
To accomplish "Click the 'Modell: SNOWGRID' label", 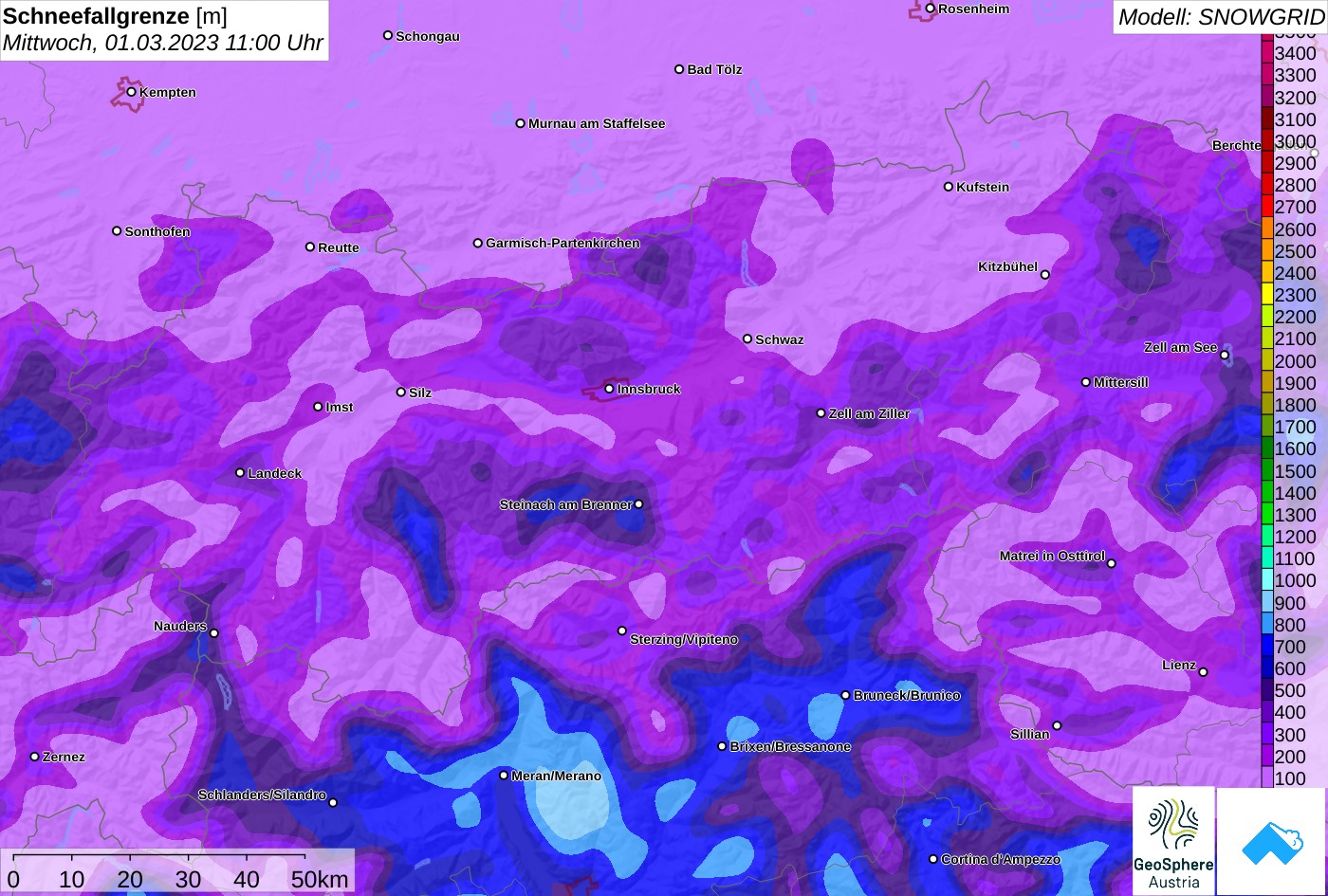I will click(x=1221, y=16).
